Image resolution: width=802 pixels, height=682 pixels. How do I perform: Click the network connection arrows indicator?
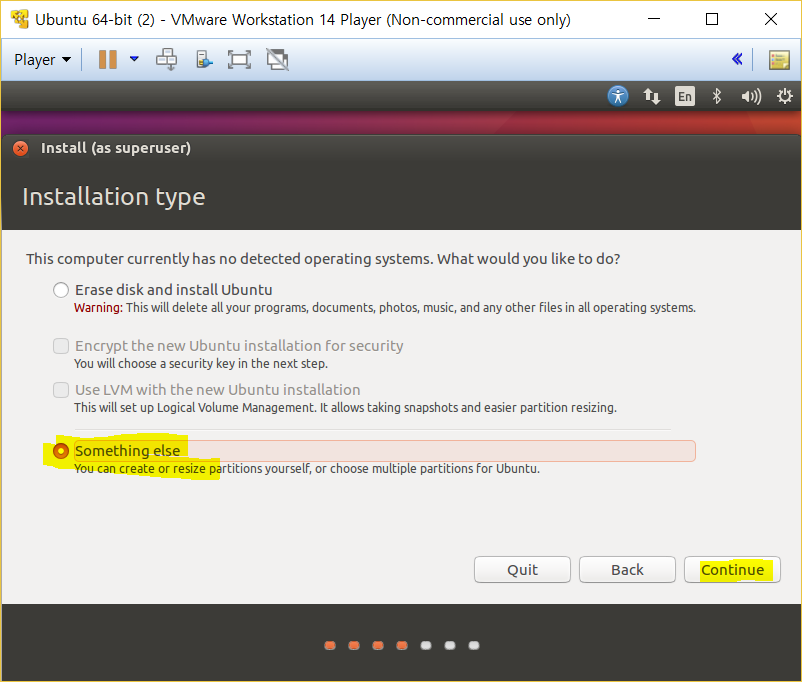(652, 96)
